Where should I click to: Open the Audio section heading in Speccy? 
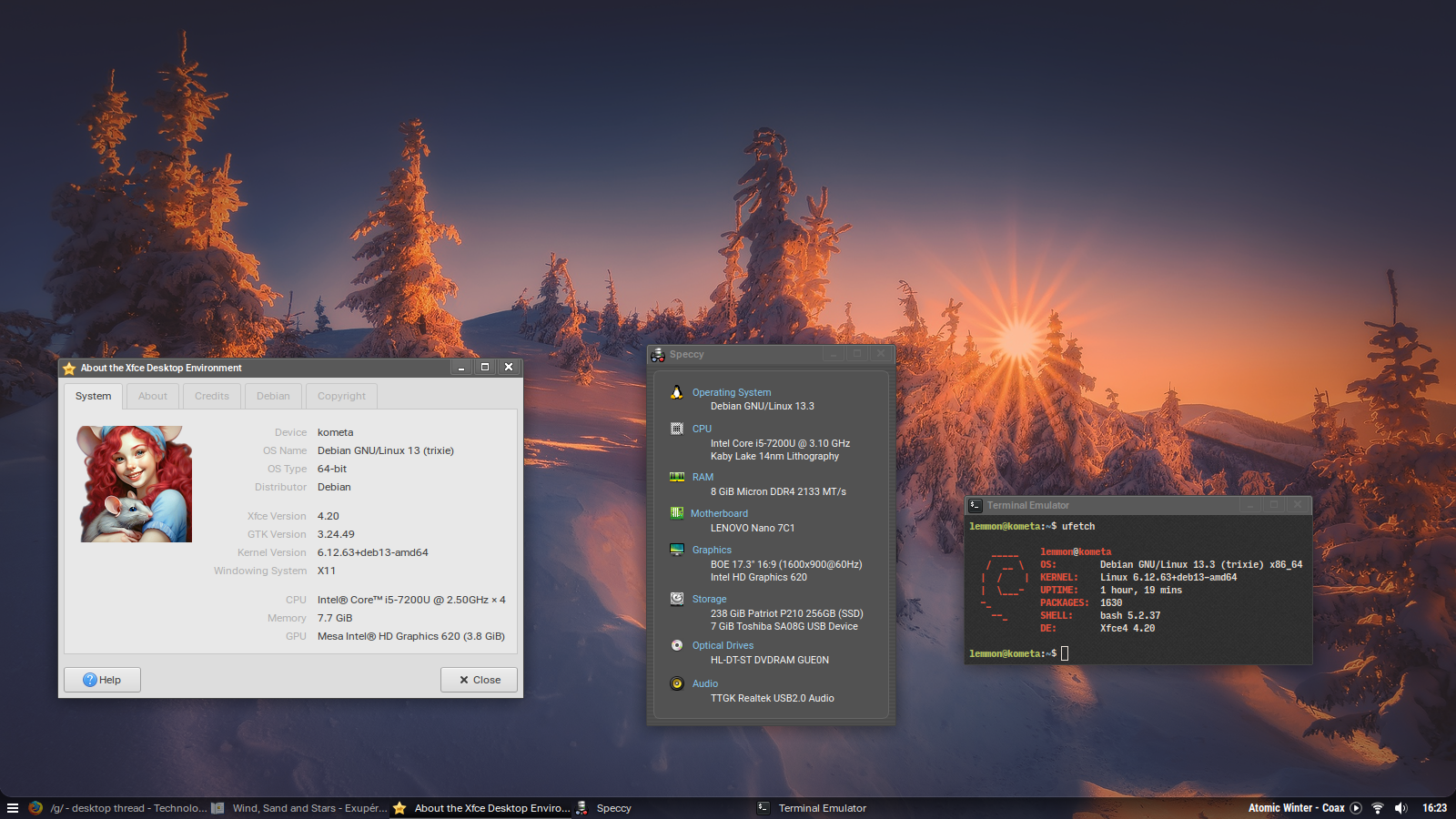705,683
